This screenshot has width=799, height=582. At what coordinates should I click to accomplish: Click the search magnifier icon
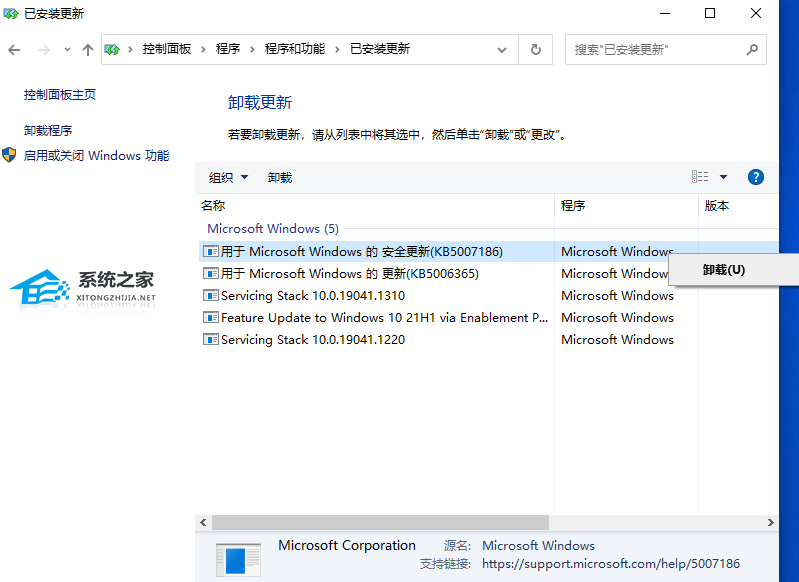[x=752, y=49]
